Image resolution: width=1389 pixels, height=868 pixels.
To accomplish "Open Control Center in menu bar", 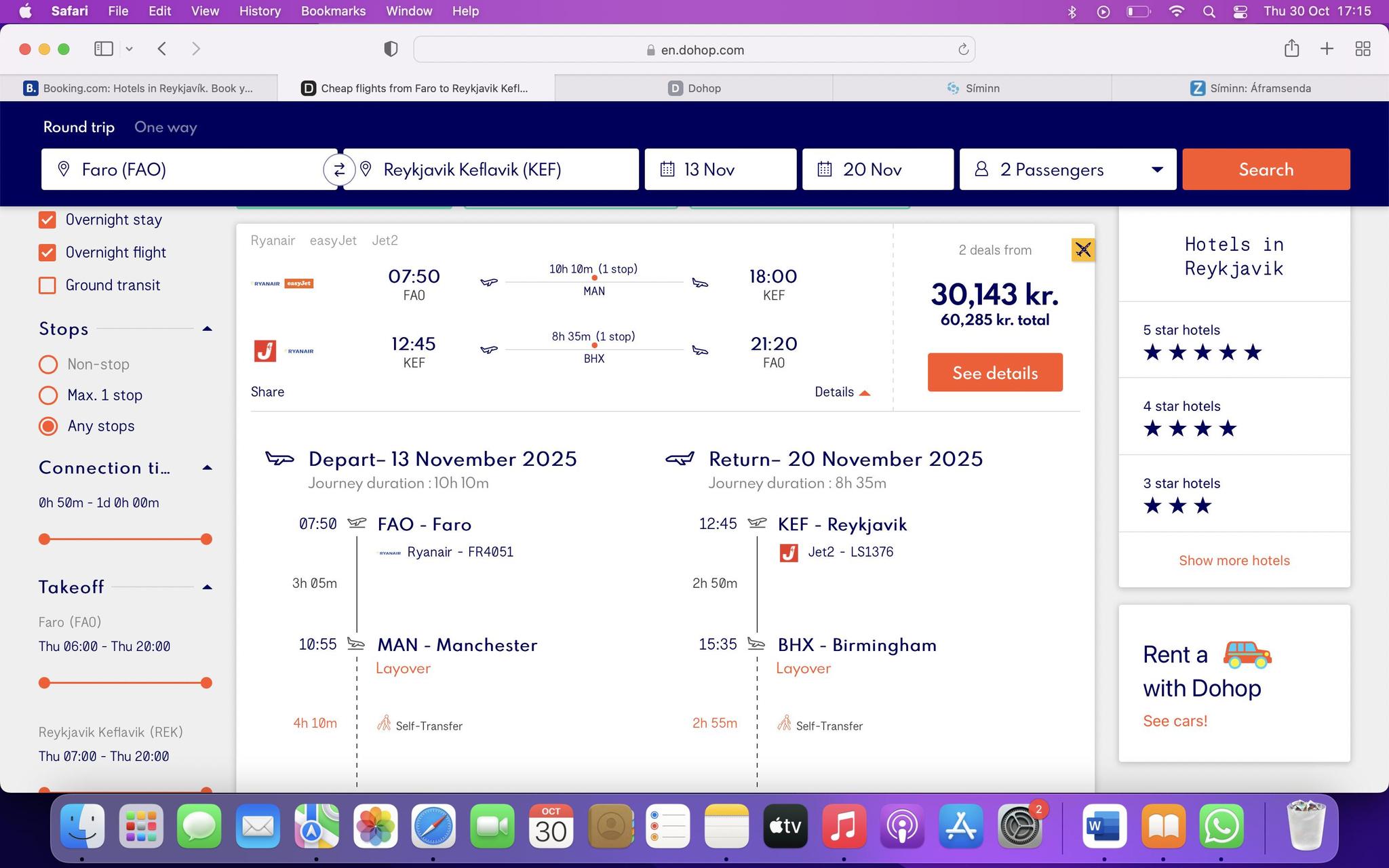I will click(1240, 12).
